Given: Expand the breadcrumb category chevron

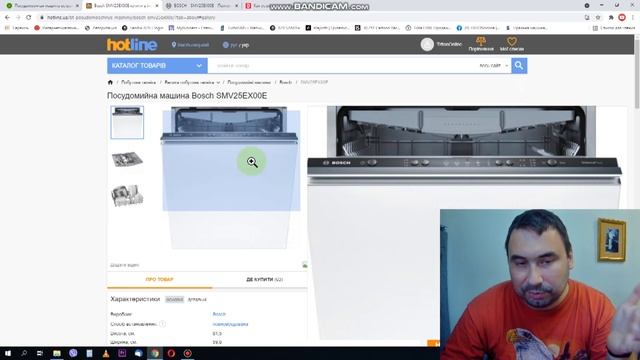Looking at the screenshot, I should coord(218,82).
